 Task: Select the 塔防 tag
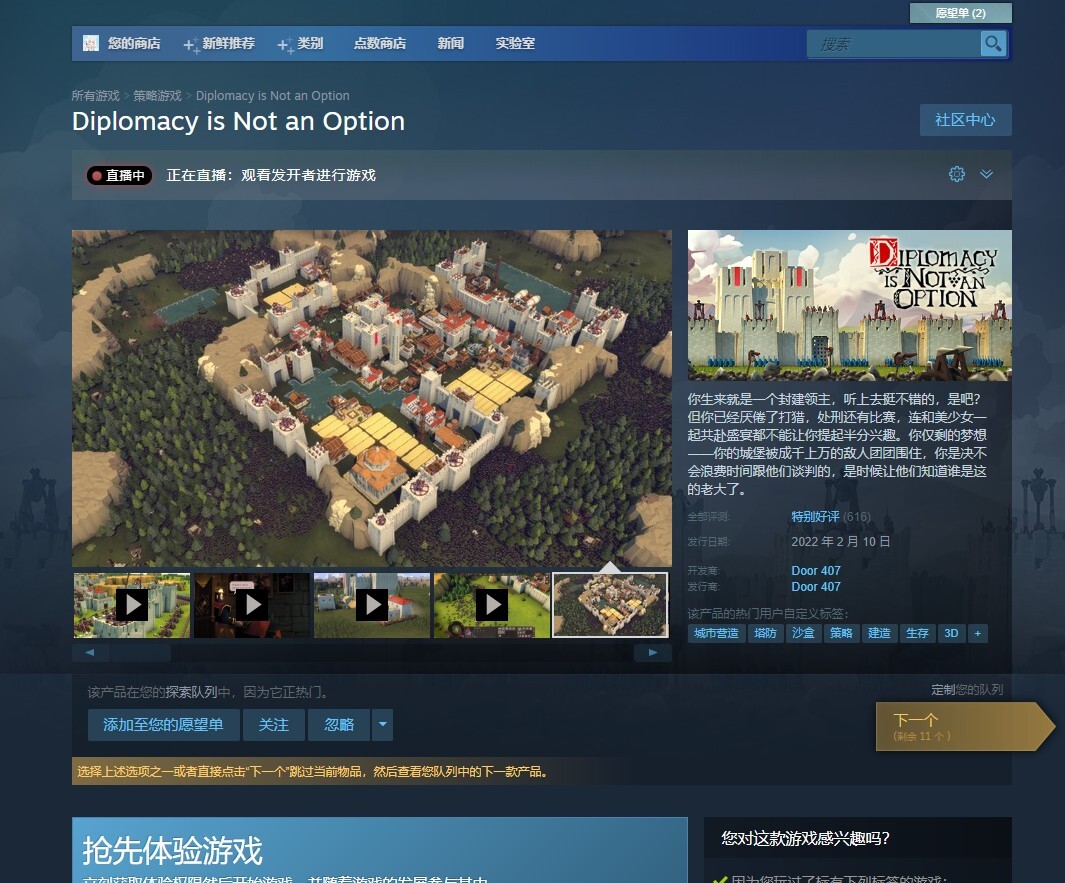[765, 633]
